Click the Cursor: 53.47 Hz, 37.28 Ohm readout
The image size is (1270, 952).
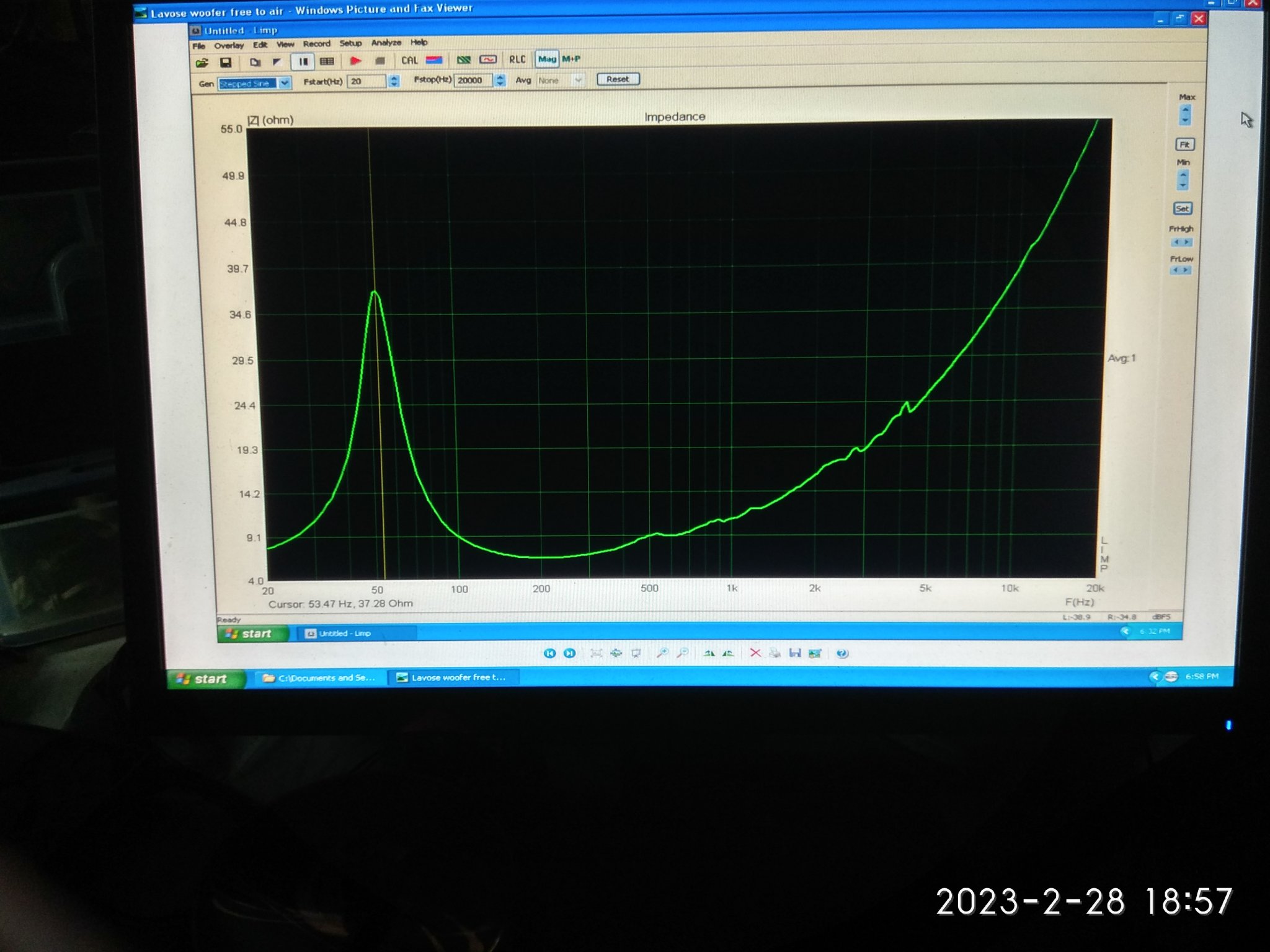pos(340,604)
